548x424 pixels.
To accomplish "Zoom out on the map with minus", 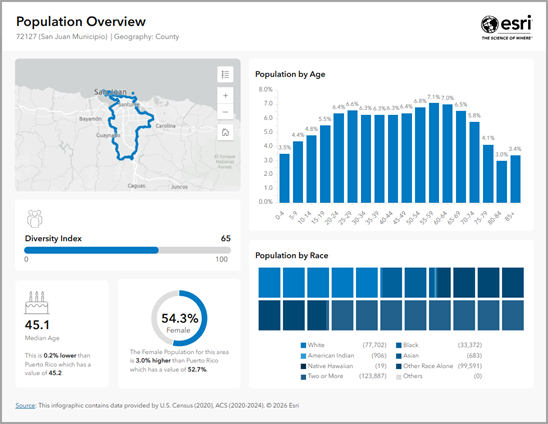I will pyautogui.click(x=225, y=112).
